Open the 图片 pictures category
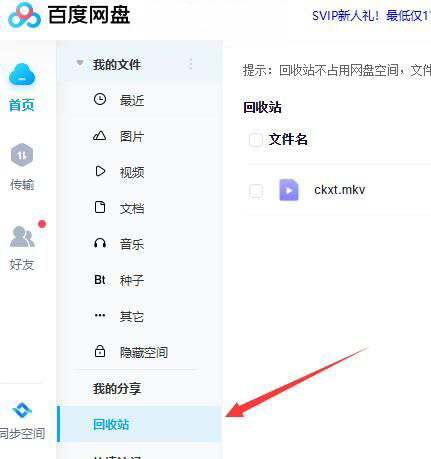 132,136
